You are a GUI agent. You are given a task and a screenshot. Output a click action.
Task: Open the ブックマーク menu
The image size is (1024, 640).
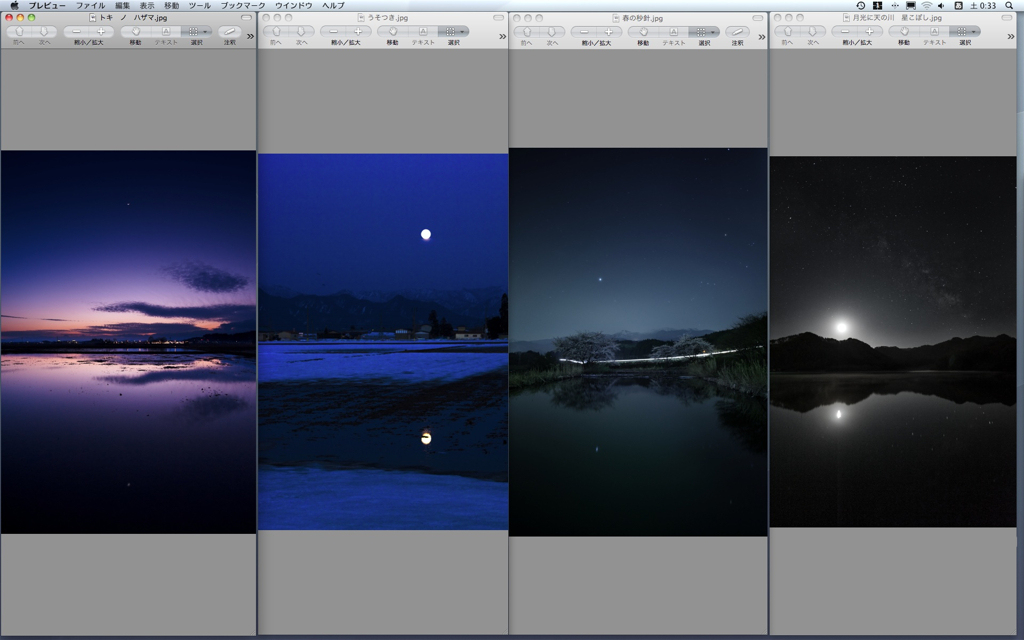(243, 6)
